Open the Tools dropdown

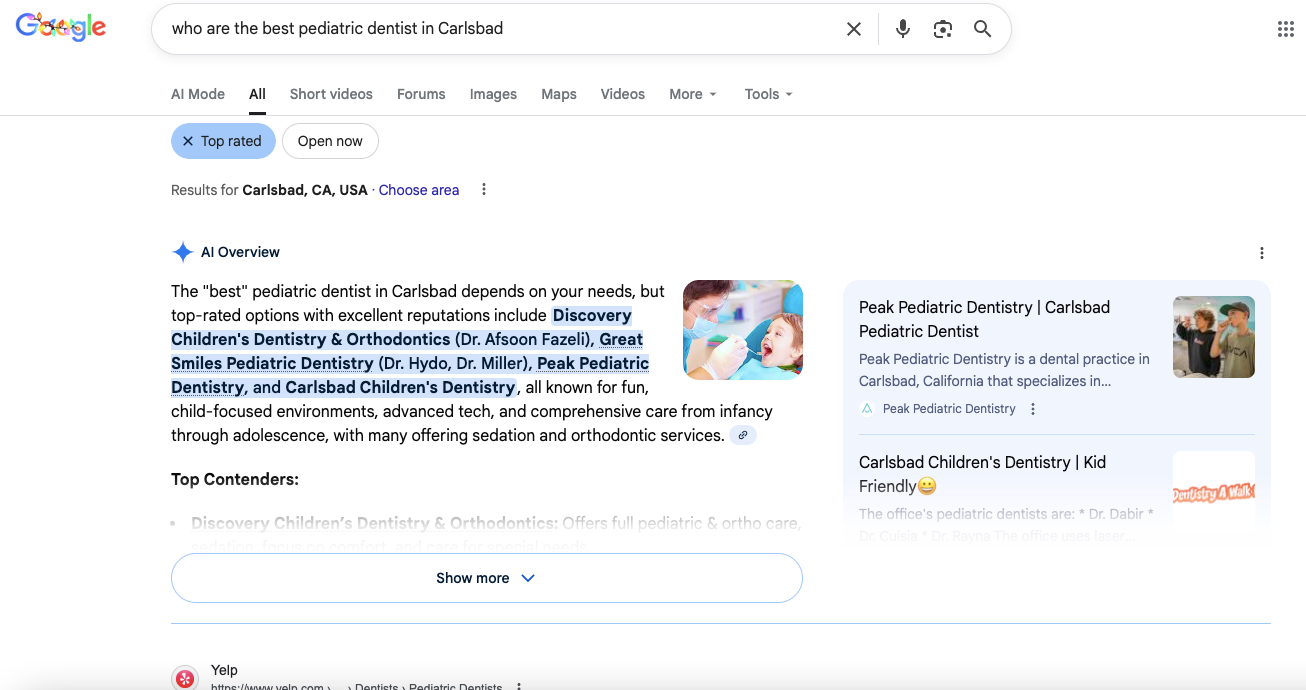[x=767, y=93]
